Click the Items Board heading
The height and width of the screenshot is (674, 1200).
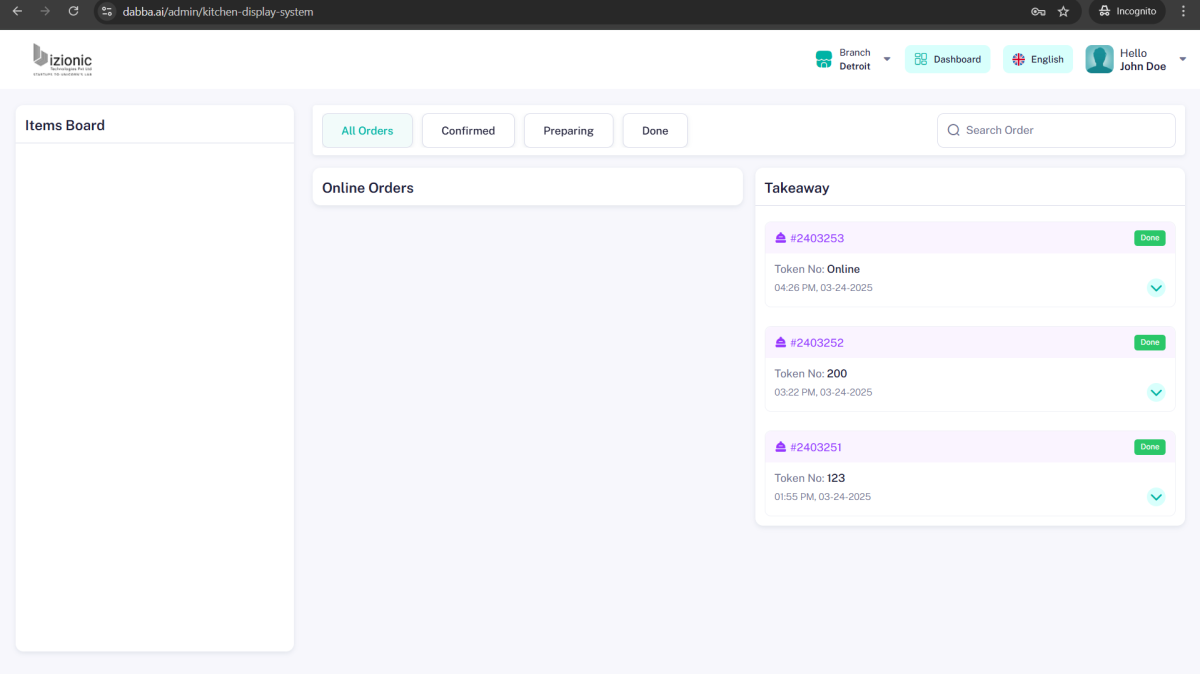coord(65,125)
